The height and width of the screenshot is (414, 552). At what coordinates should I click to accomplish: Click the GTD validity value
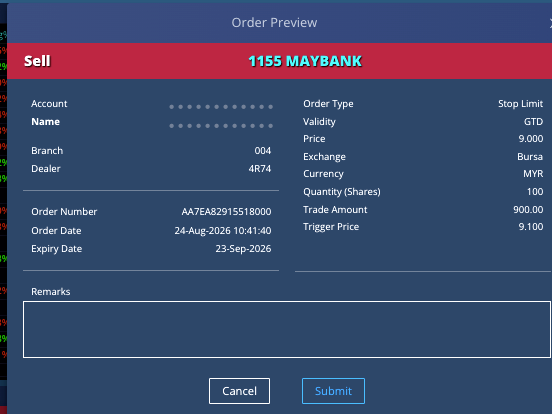point(533,121)
